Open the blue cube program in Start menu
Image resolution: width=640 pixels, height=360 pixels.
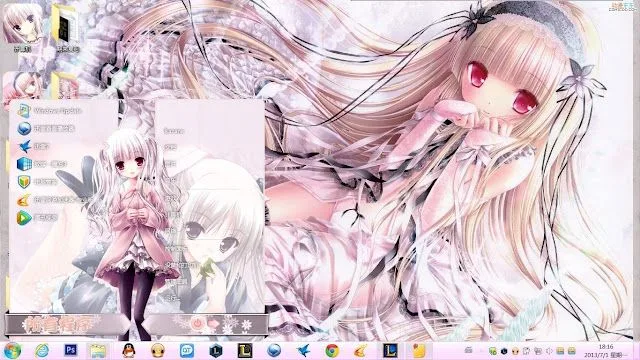point(42,164)
